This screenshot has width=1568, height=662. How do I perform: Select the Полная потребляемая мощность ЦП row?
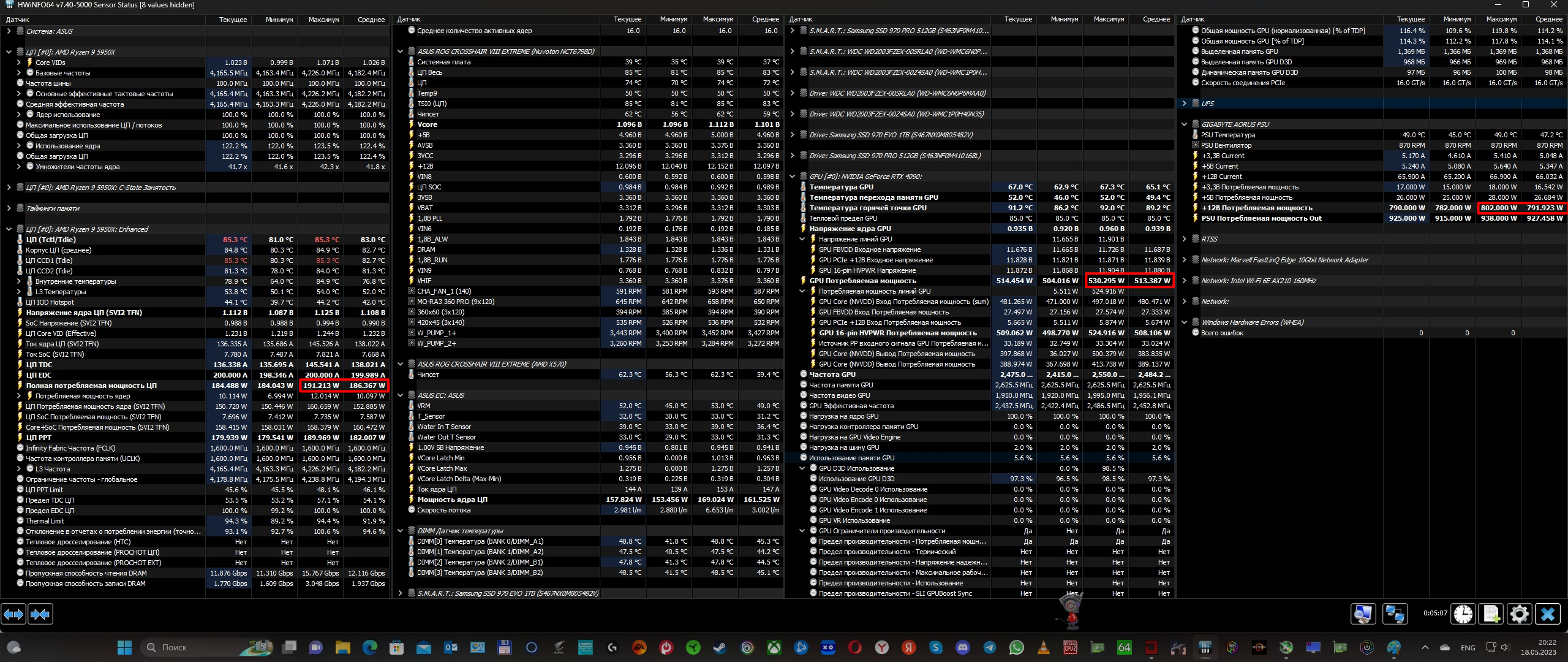[91, 386]
